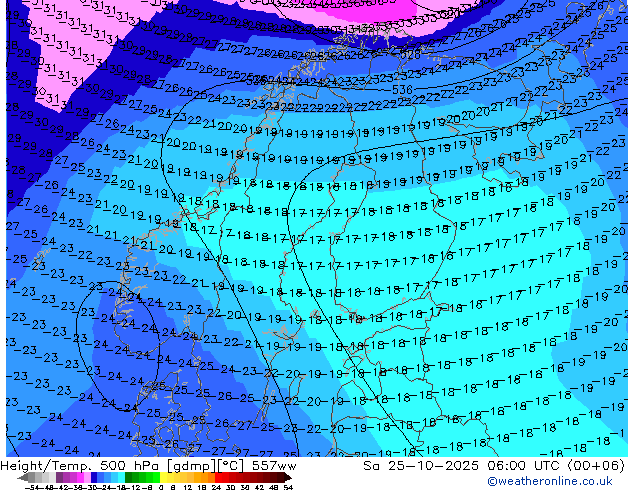Click the 'Height/Temp. 500 hPa' map title
The image size is (634, 490).
pos(80,466)
